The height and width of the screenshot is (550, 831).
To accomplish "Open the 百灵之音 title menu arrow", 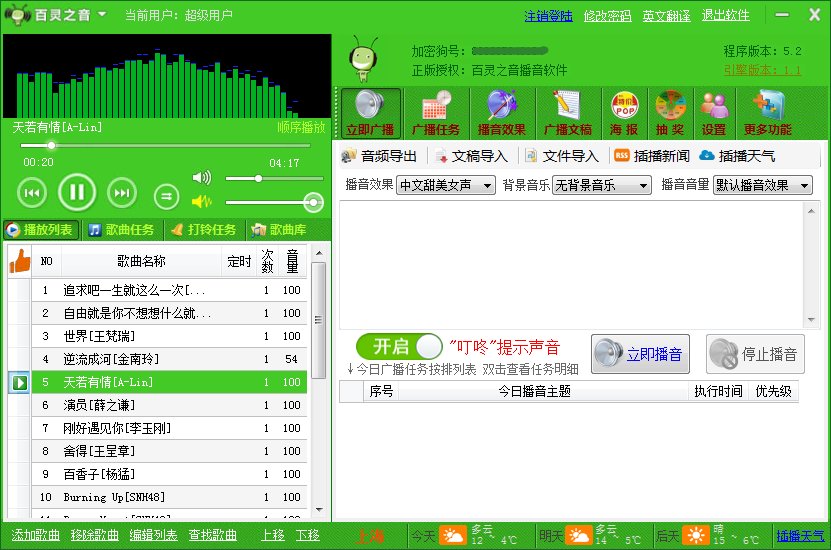I will pyautogui.click(x=102, y=14).
